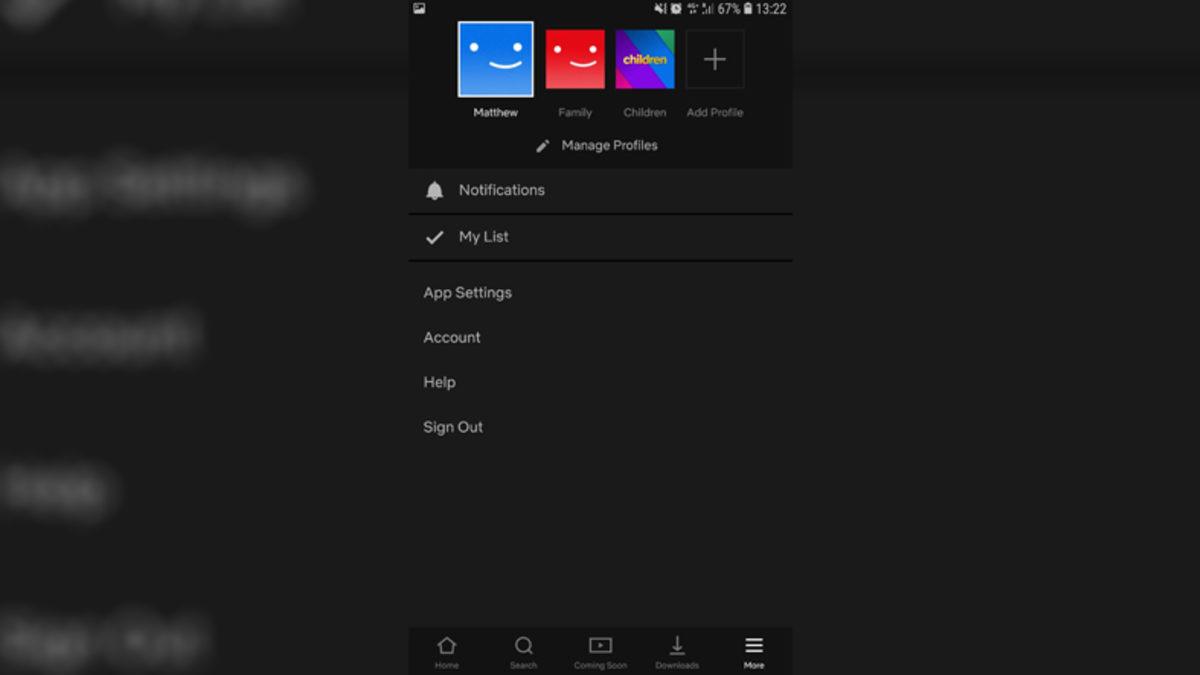
Task: Click the My List checkmark icon
Action: coord(433,237)
